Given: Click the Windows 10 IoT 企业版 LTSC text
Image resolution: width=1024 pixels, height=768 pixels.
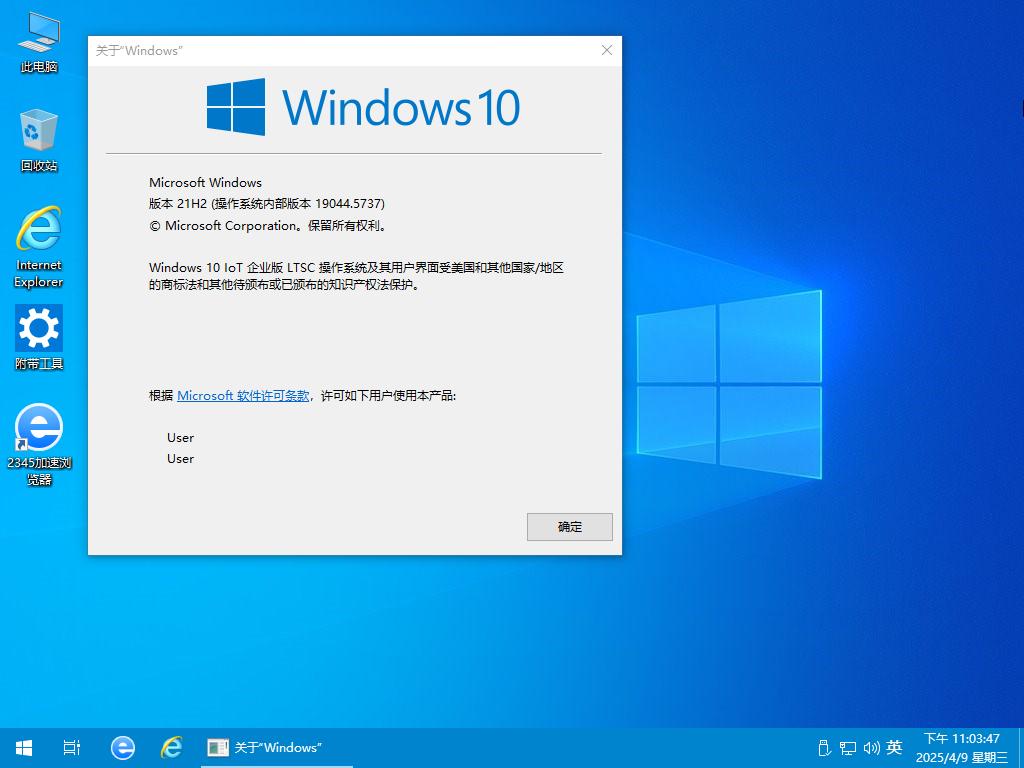Looking at the screenshot, I should tap(356, 276).
